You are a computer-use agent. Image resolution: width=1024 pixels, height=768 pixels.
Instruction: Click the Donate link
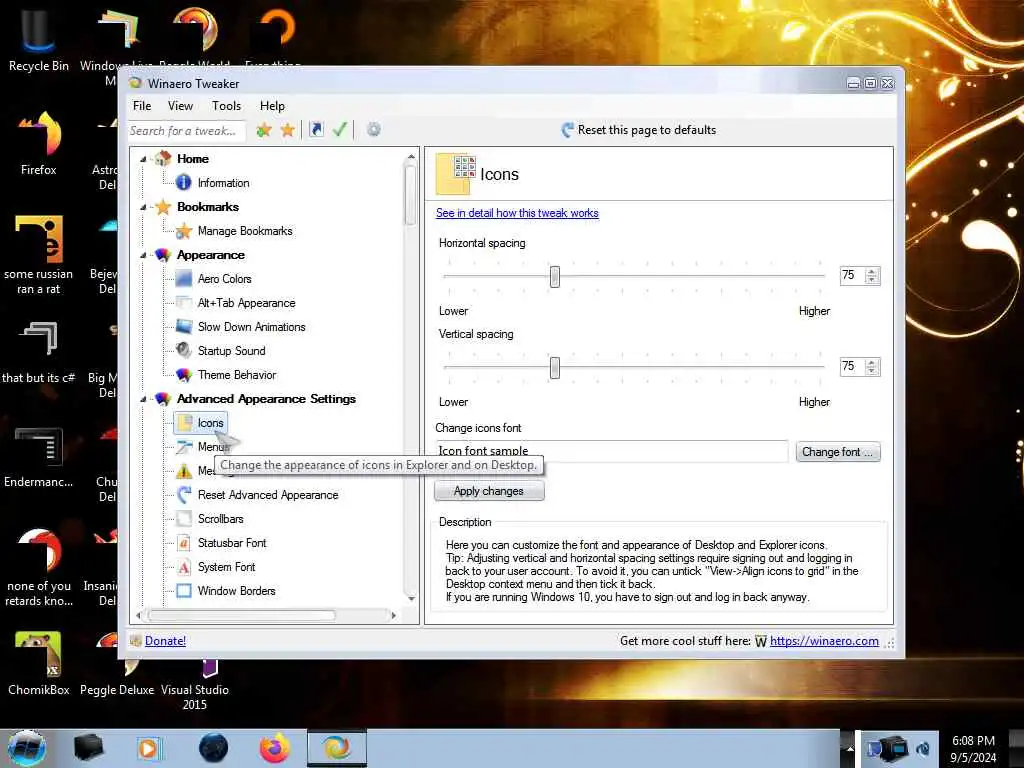[165, 641]
